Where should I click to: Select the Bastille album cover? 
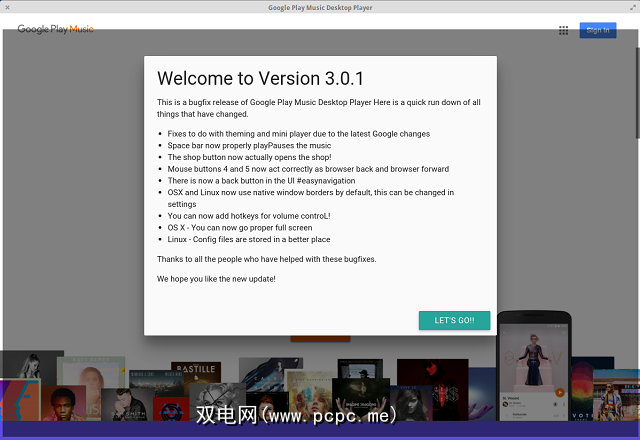tap(193, 376)
